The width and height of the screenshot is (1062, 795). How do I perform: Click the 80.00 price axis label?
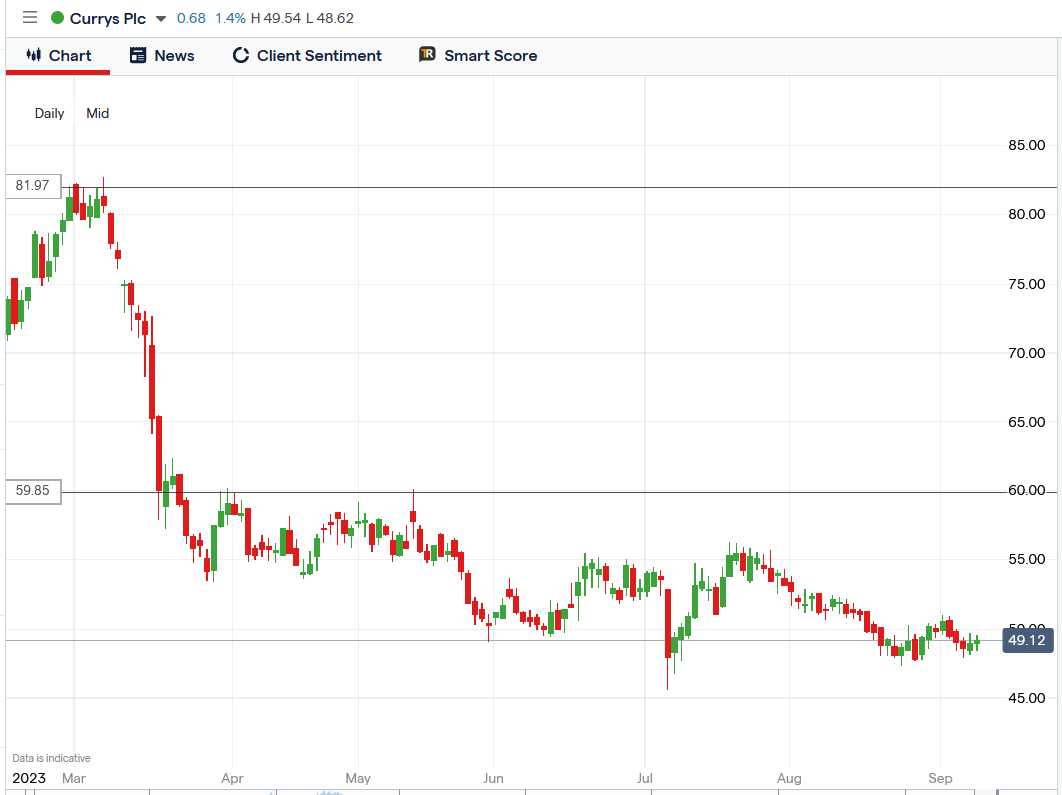pyautogui.click(x=1026, y=214)
